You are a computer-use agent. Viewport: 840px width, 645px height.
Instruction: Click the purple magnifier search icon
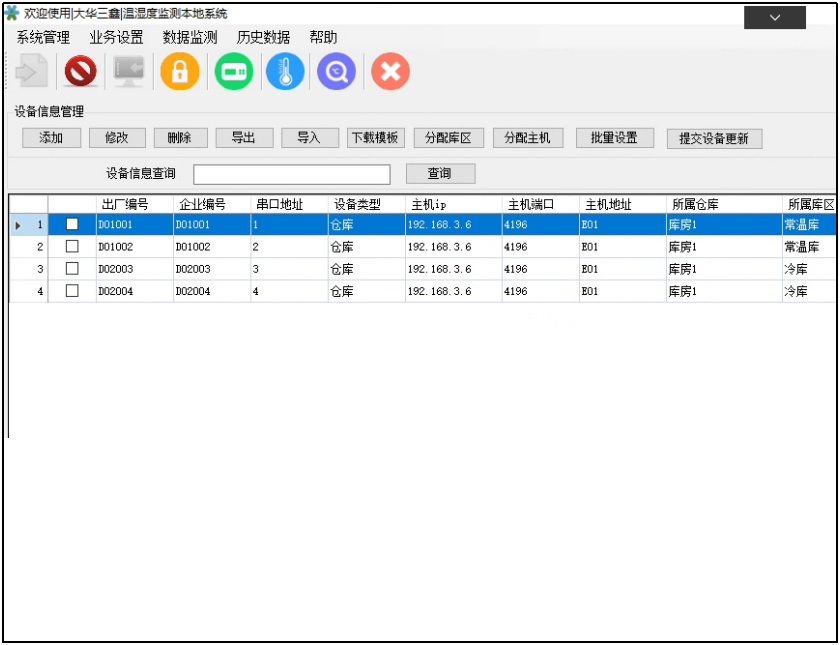coord(337,72)
